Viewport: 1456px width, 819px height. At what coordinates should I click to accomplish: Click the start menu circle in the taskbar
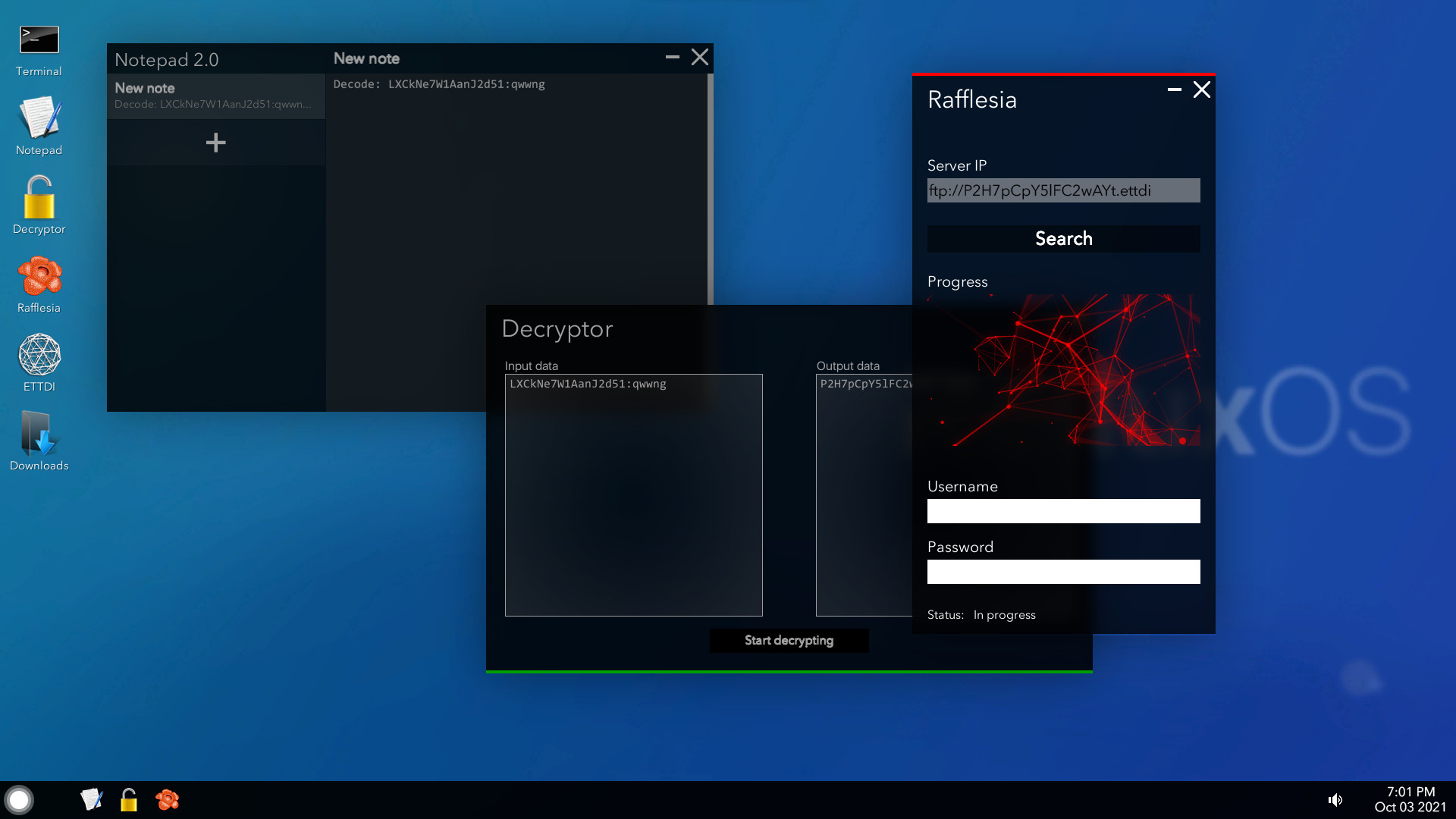[20, 799]
